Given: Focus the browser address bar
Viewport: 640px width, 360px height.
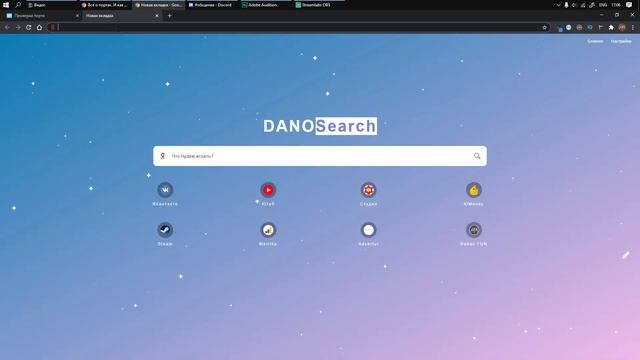Looking at the screenshot, I should [298, 27].
